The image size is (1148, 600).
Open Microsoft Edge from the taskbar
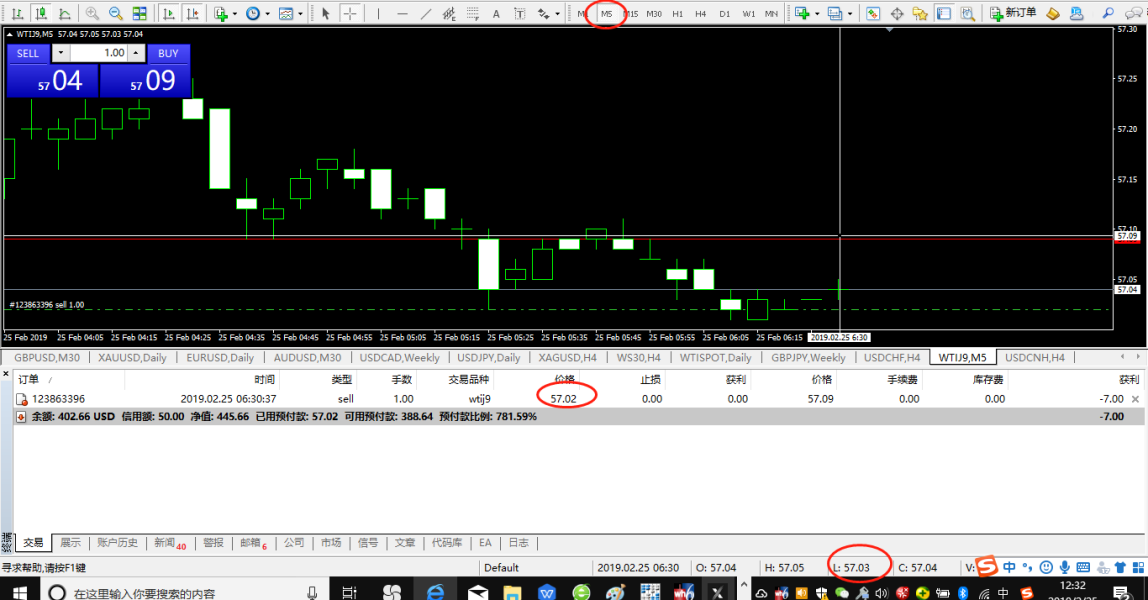435,592
